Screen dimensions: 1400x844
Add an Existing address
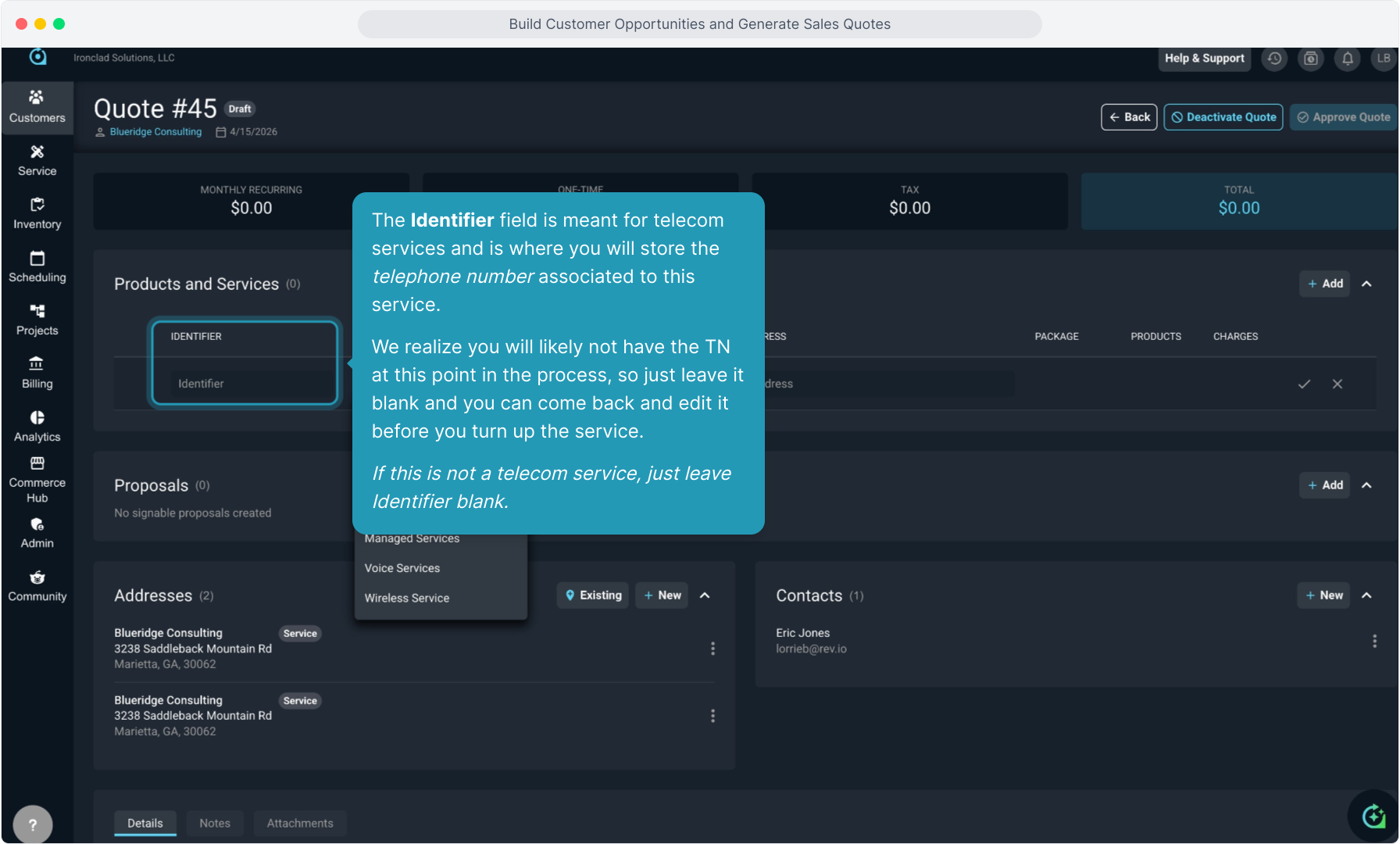(593, 595)
